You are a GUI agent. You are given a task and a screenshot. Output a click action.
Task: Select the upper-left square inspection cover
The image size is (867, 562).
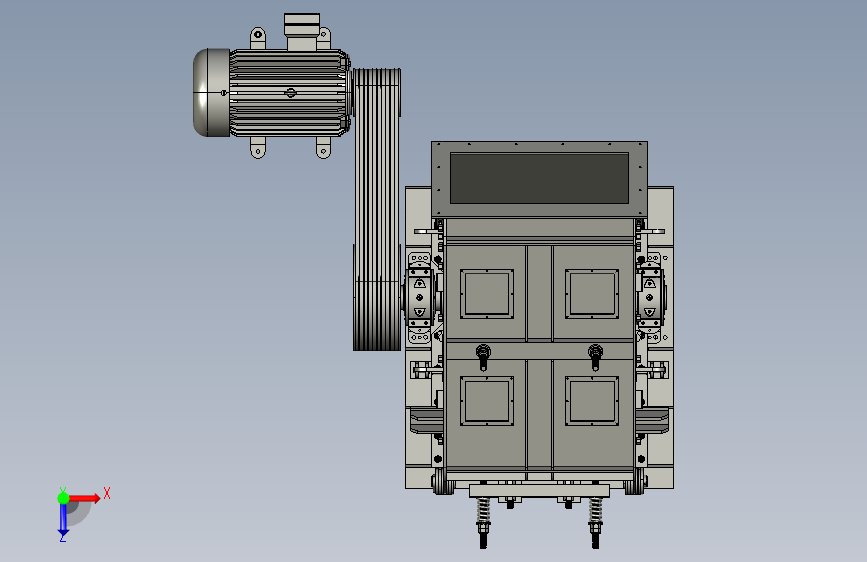(x=487, y=294)
